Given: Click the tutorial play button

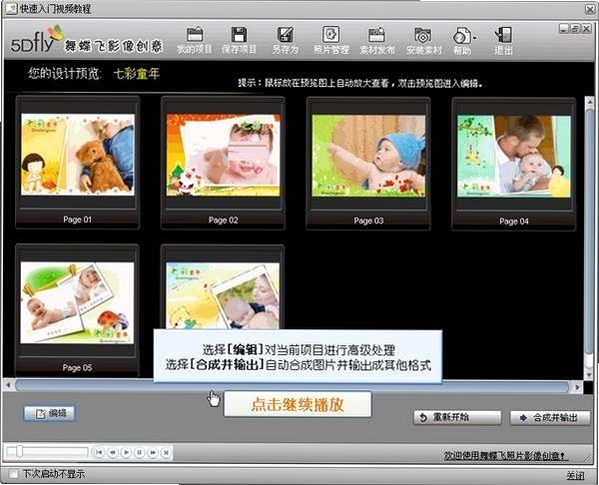Looking at the screenshot, I should [x=126, y=453].
